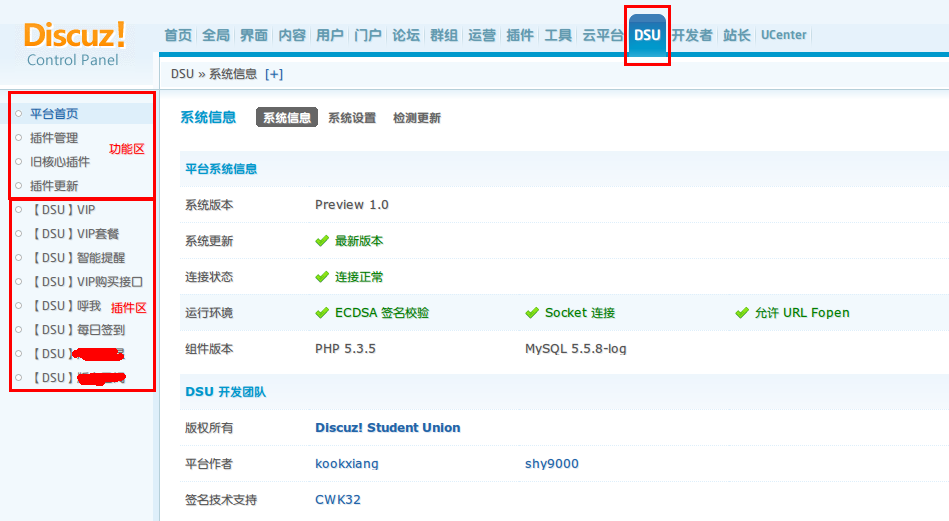The width and height of the screenshot is (949, 521).
Task: Click the PHP 5.3.5 version value
Action: click(346, 349)
